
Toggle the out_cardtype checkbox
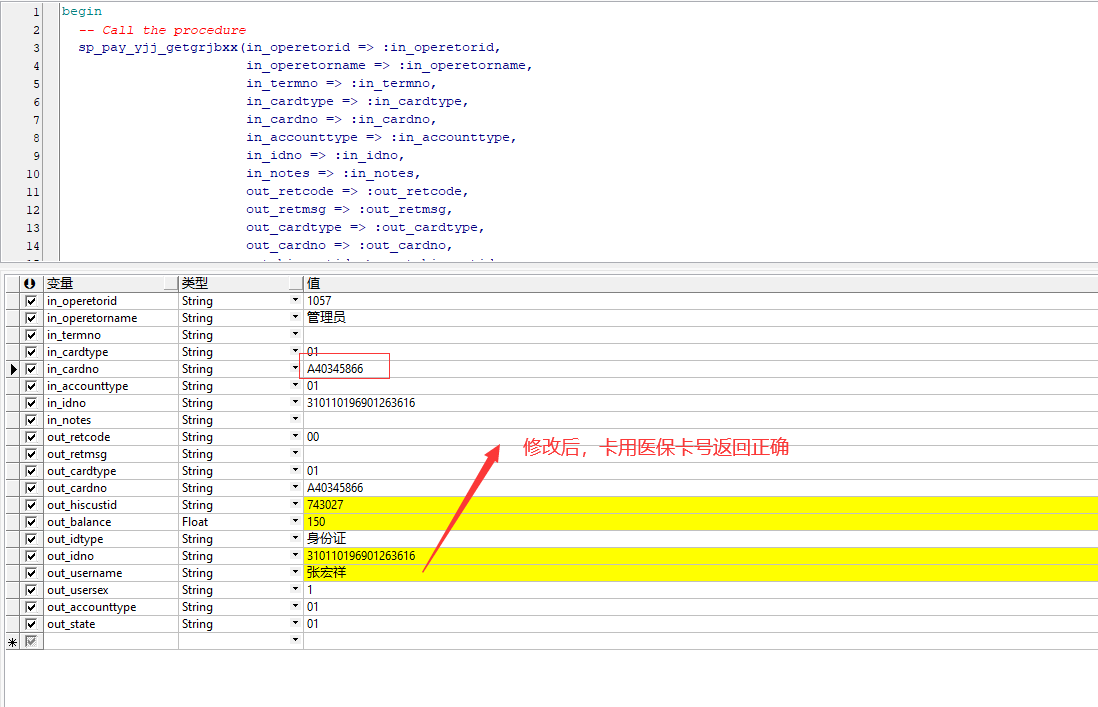tap(31, 471)
